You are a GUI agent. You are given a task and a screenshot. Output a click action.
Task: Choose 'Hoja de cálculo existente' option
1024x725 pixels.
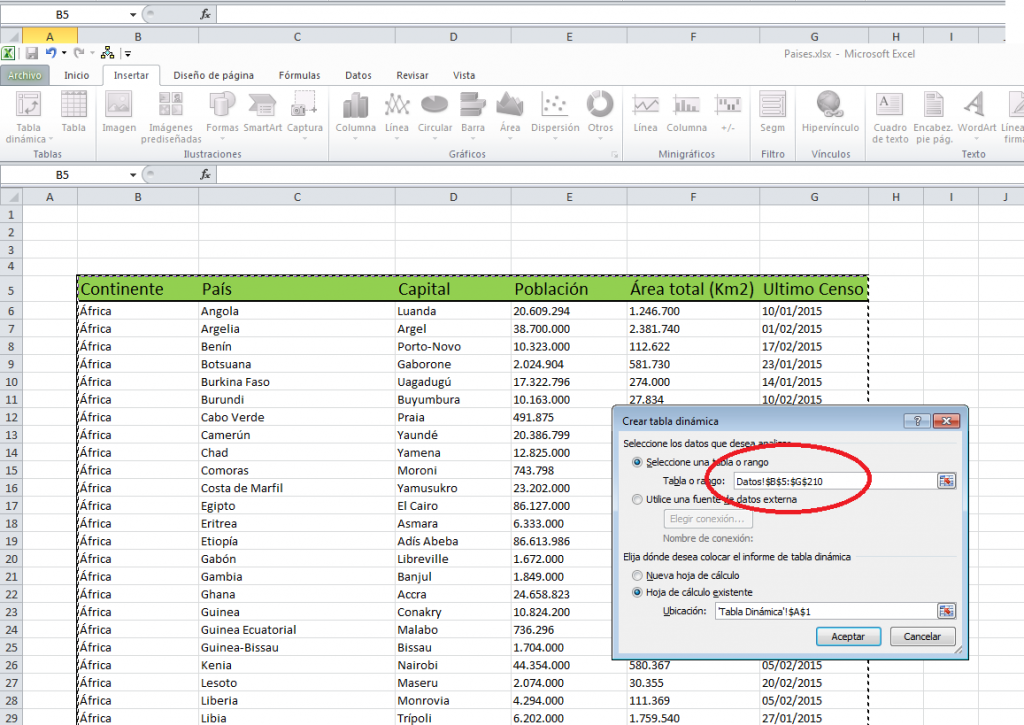tap(637, 592)
